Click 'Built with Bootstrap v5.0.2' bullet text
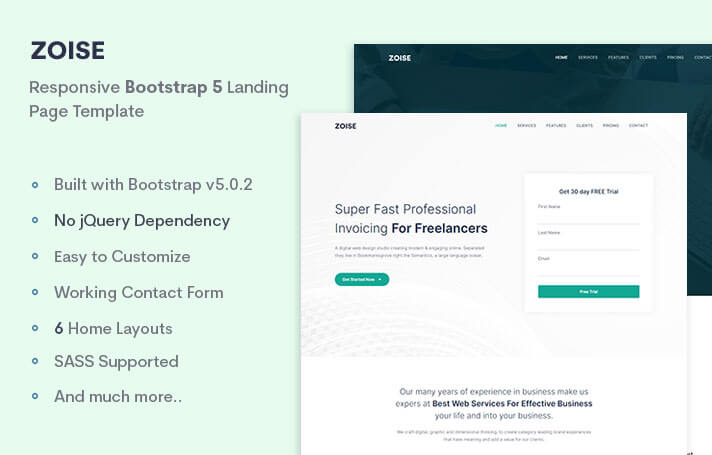The height and width of the screenshot is (455, 712). click(153, 185)
